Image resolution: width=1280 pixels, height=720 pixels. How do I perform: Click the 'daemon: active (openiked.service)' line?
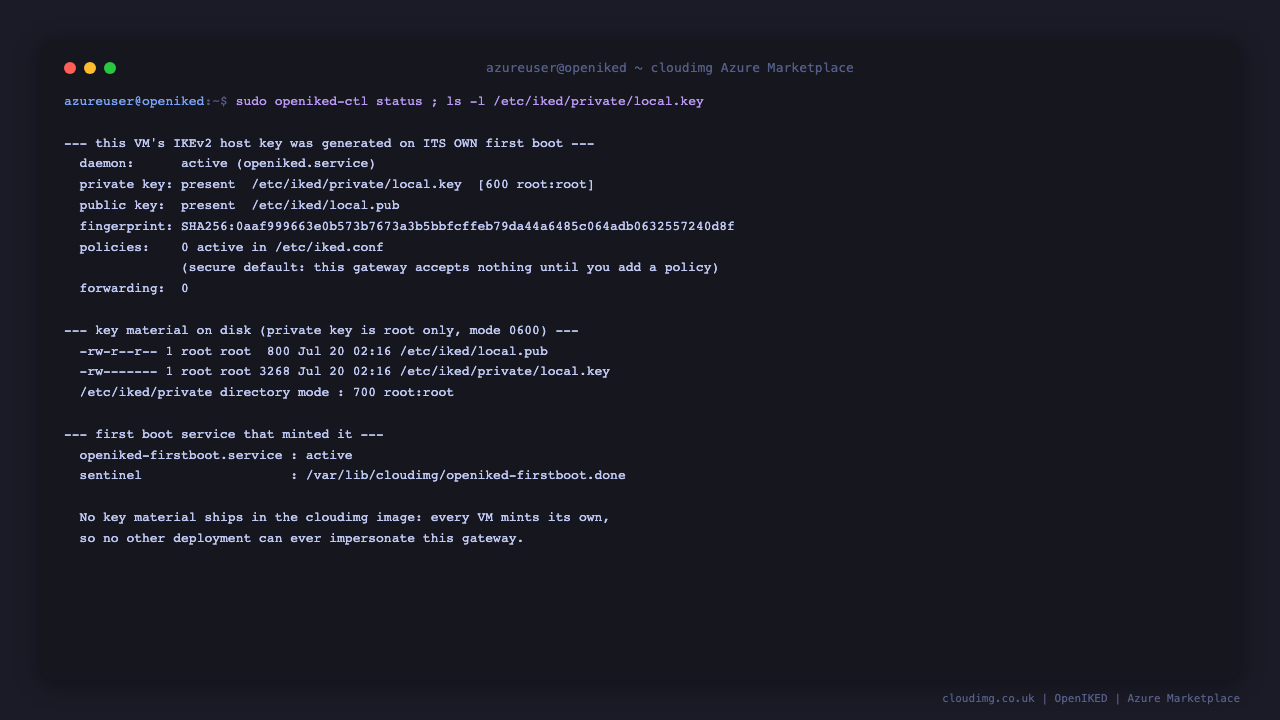tap(228, 164)
